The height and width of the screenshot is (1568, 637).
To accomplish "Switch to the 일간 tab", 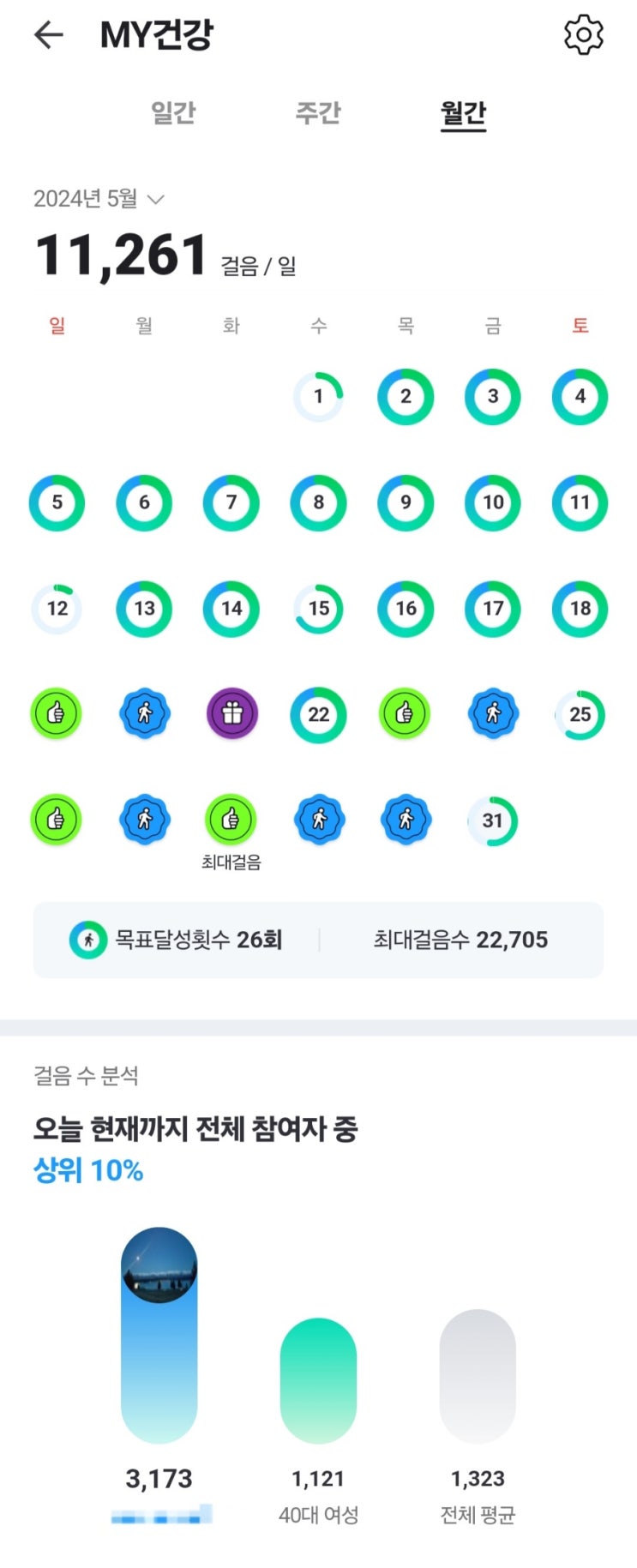I will point(173,112).
